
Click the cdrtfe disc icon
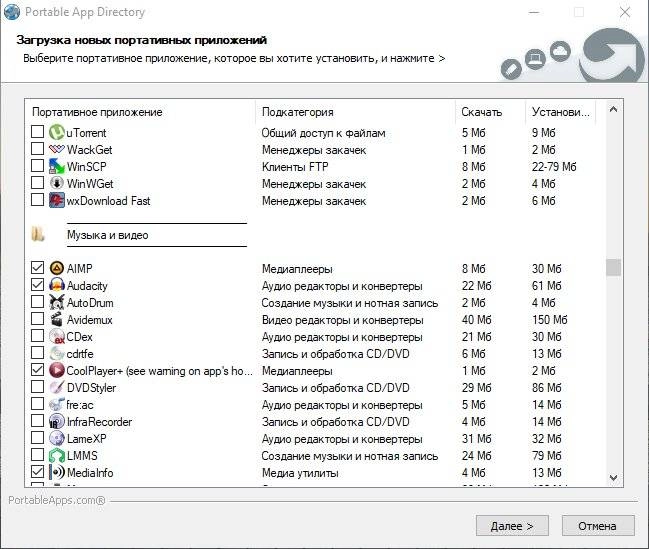[57, 353]
